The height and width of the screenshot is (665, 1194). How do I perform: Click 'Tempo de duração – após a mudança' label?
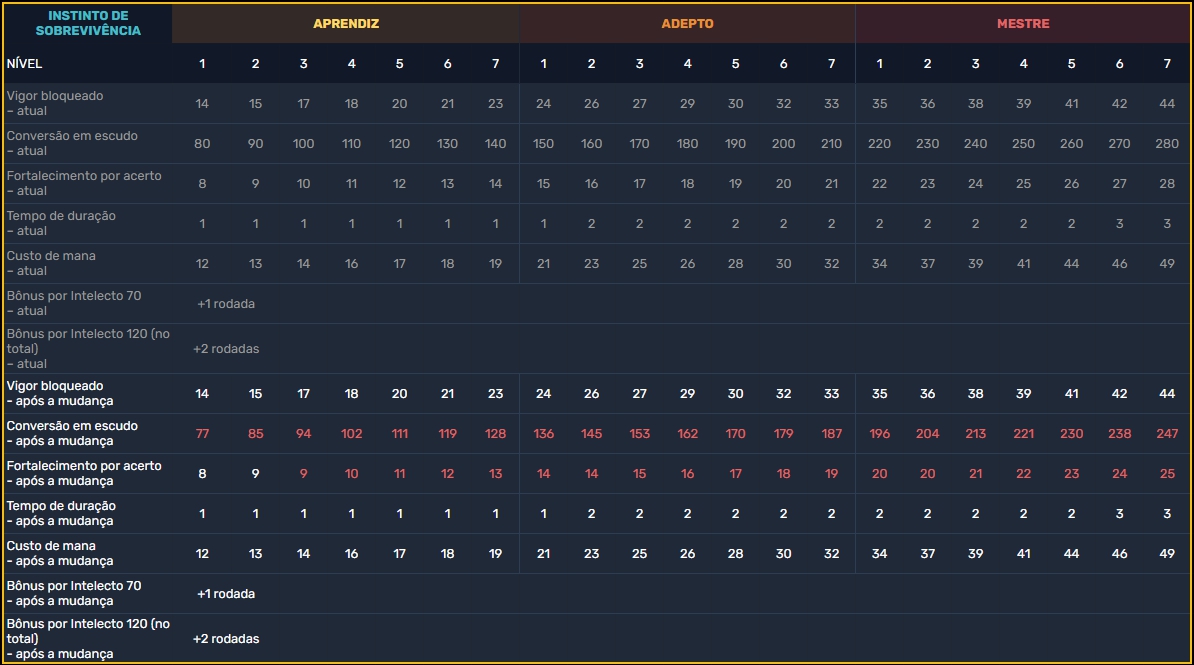click(61, 513)
